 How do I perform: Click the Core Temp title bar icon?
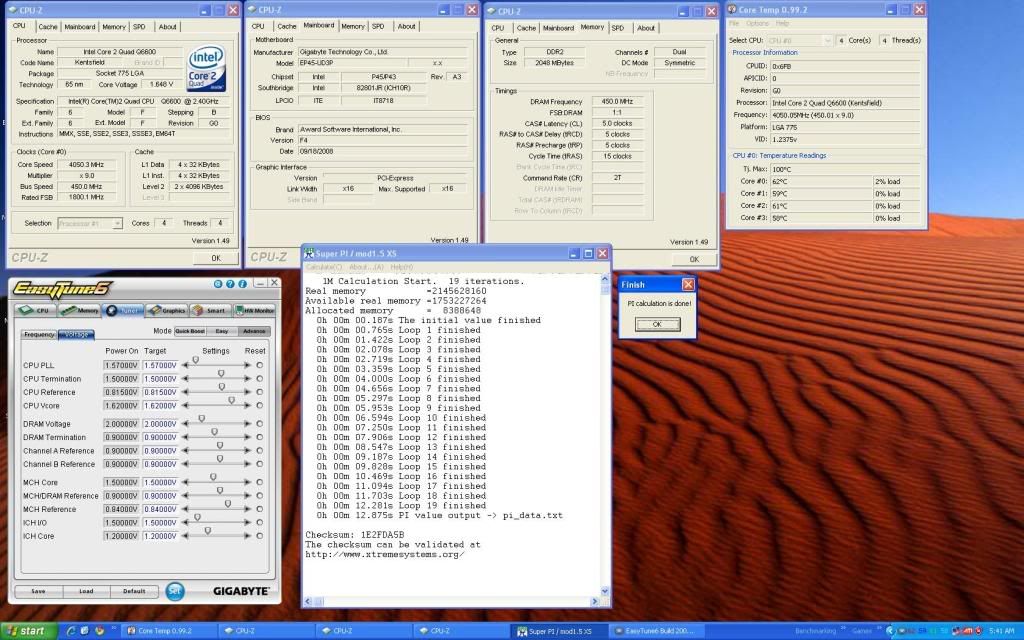732,10
